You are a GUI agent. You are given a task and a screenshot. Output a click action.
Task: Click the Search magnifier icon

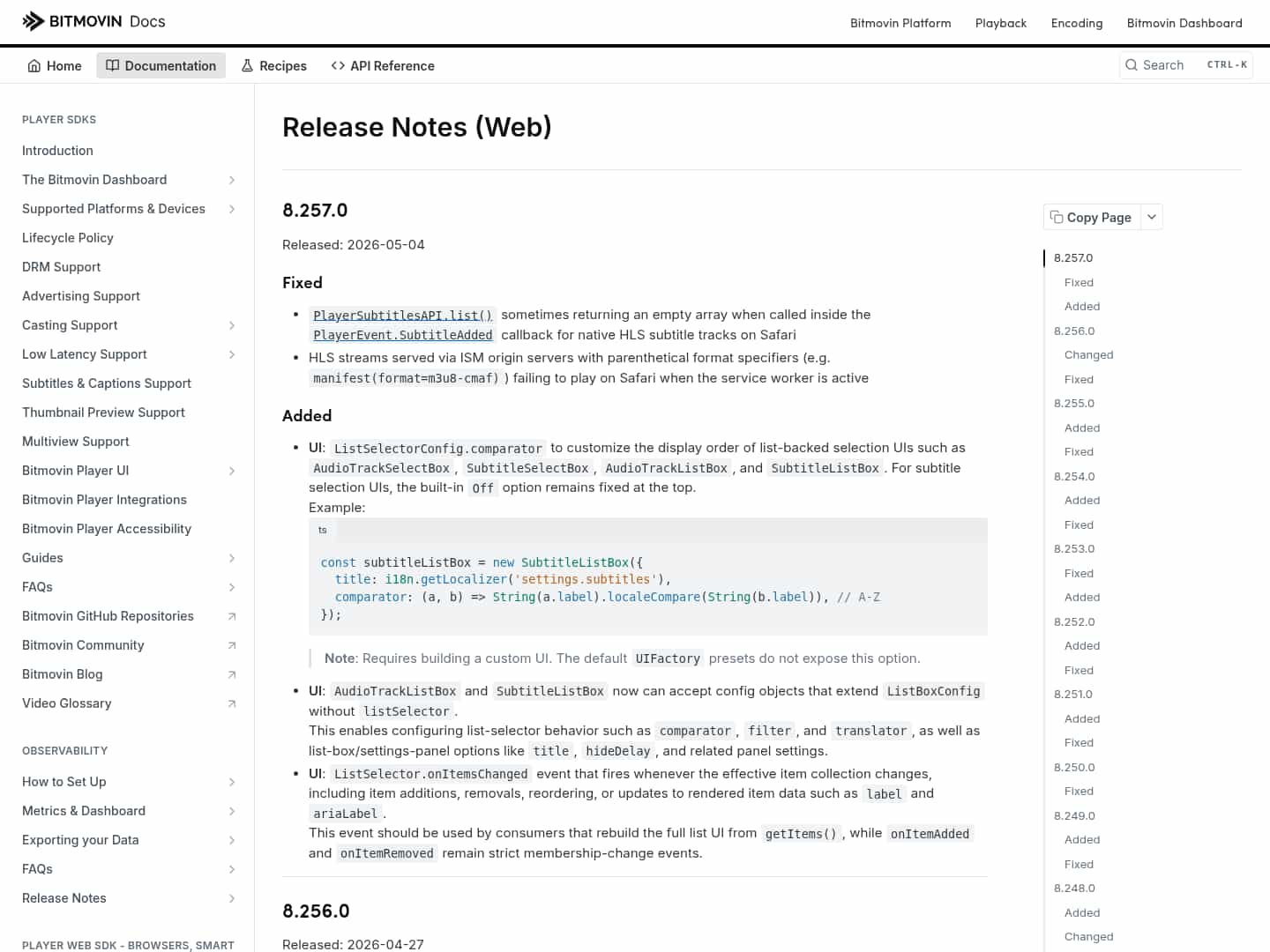[1132, 64]
